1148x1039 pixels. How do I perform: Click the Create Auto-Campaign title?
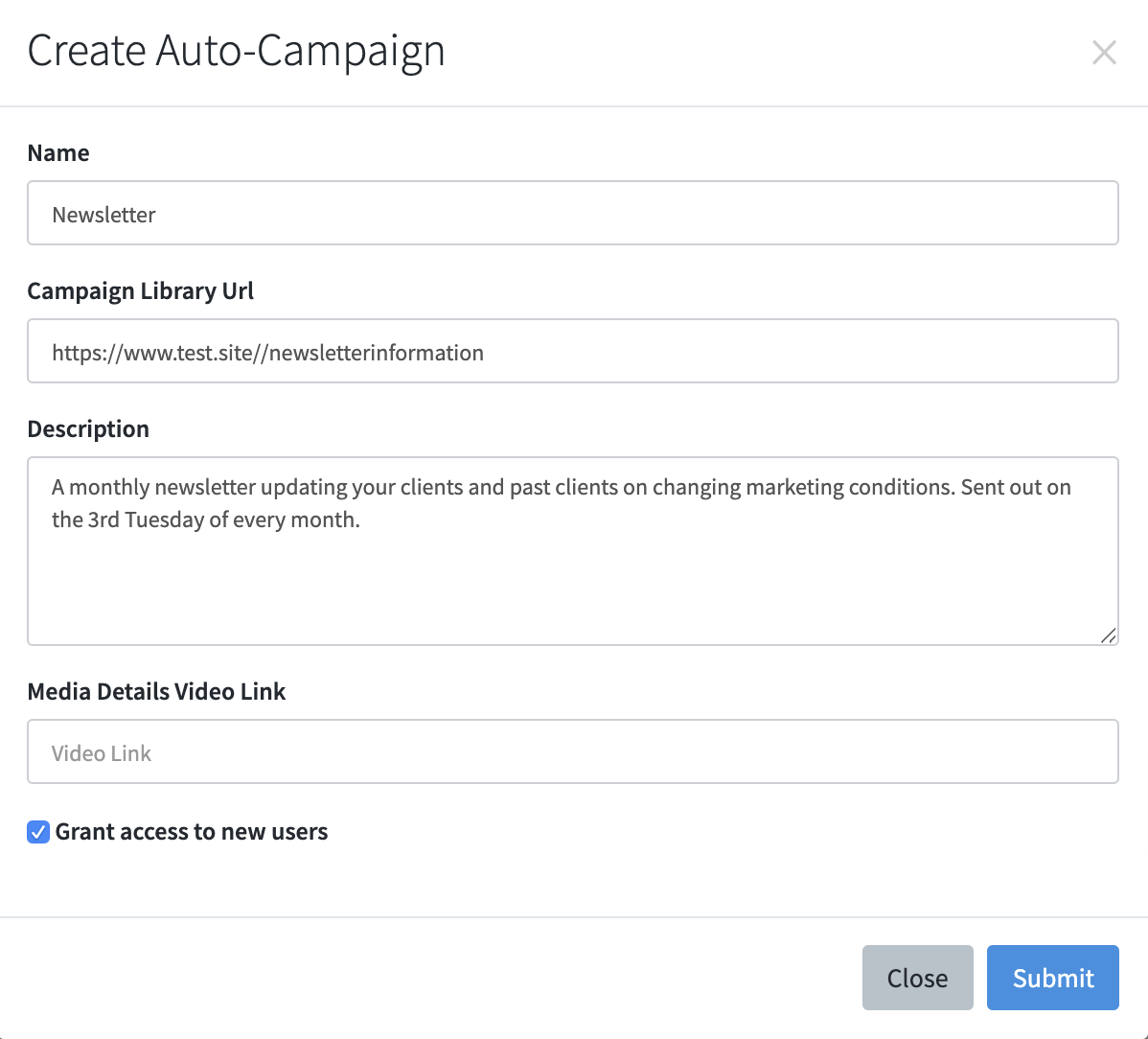[236, 51]
